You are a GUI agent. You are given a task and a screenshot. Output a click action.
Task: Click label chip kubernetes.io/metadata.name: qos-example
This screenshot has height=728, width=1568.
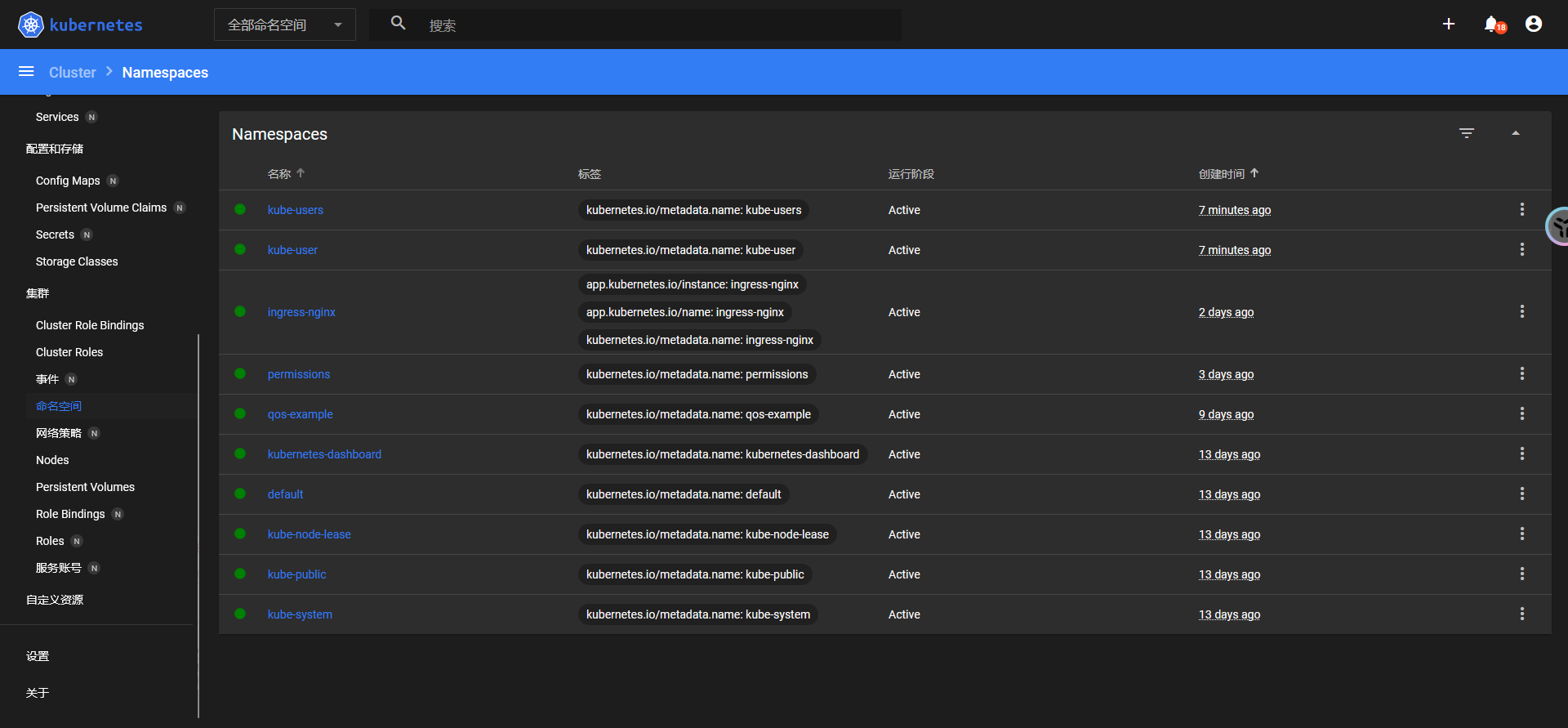pos(698,414)
